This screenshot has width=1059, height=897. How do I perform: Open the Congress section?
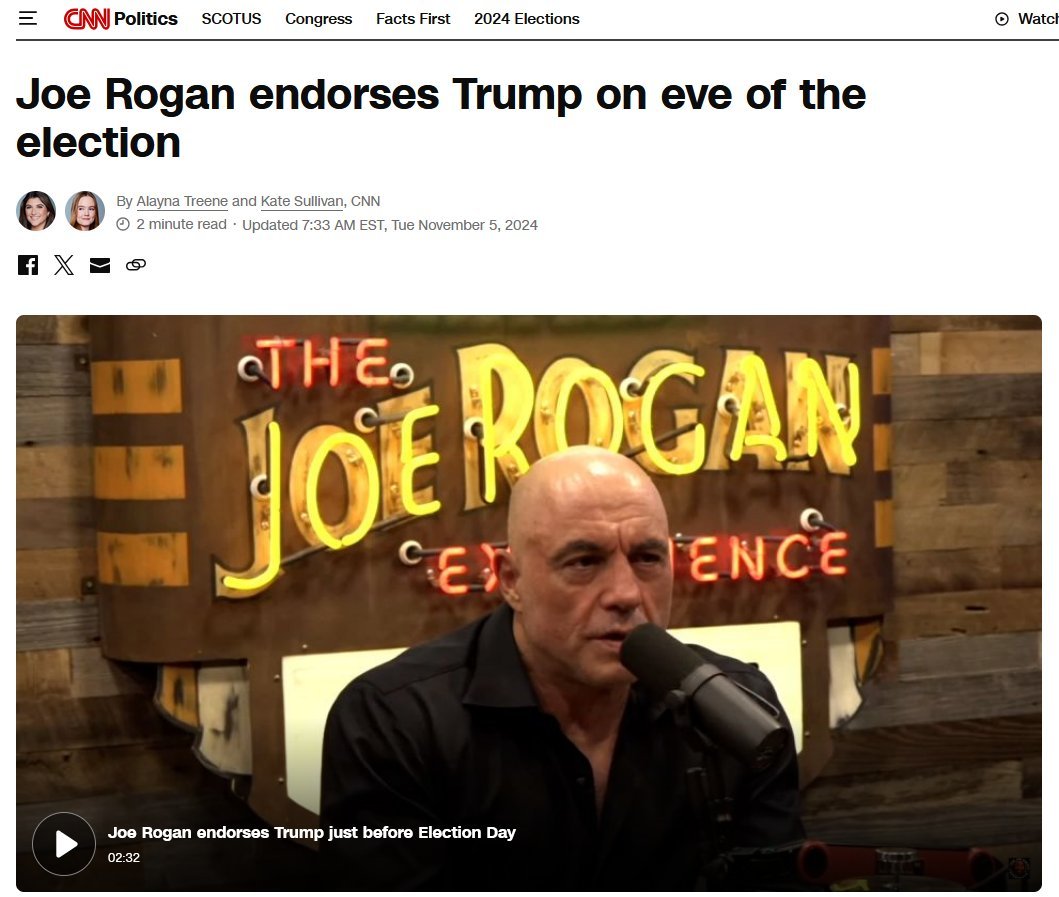point(319,19)
